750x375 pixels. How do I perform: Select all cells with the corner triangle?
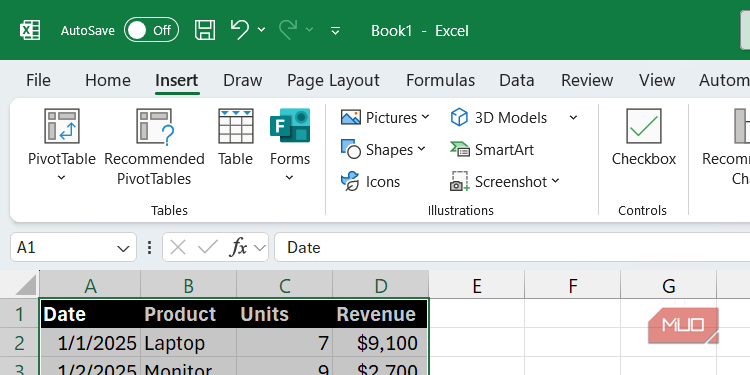[26, 286]
